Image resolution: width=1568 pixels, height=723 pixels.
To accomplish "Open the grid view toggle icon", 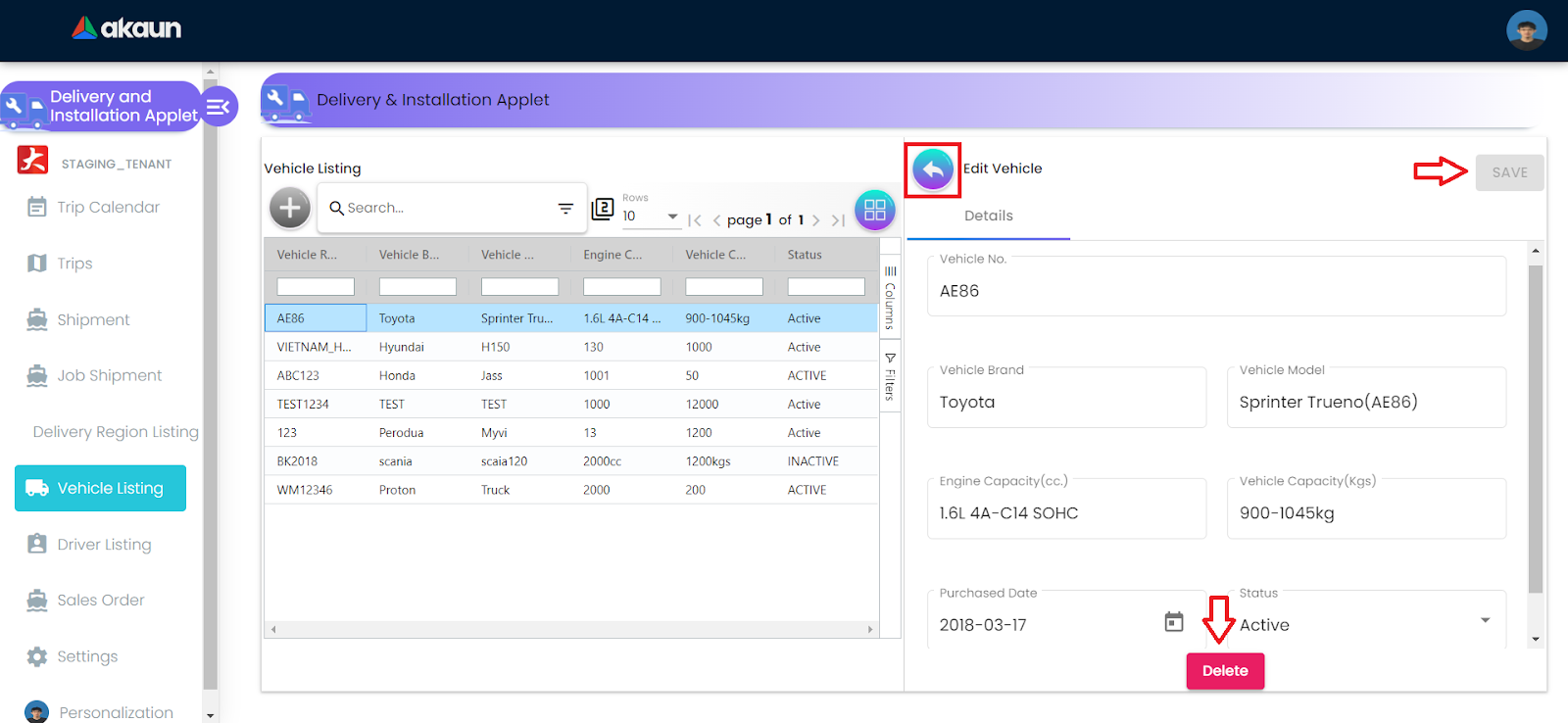I will (x=874, y=210).
